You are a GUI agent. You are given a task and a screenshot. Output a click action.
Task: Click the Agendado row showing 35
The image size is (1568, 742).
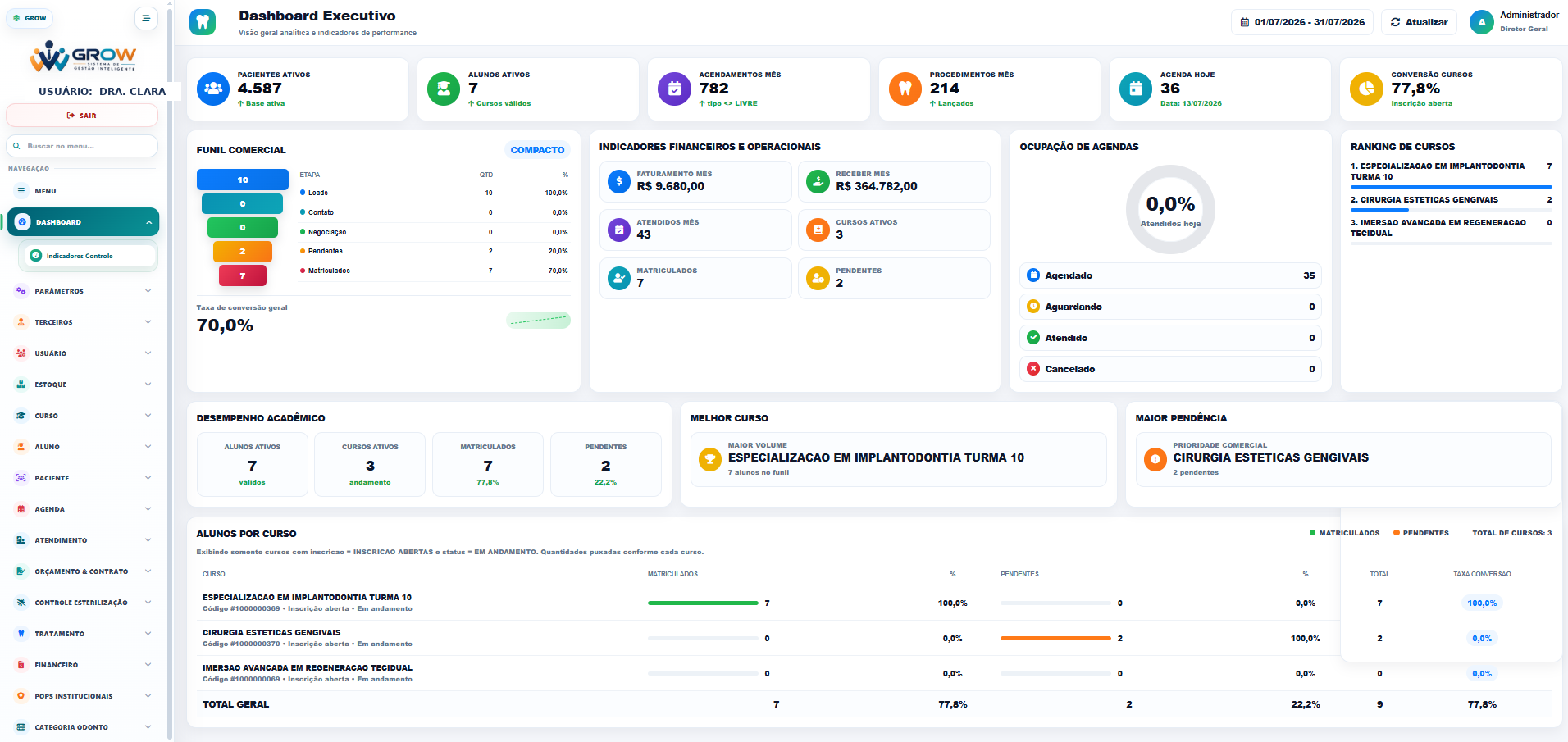pyautogui.click(x=1170, y=275)
